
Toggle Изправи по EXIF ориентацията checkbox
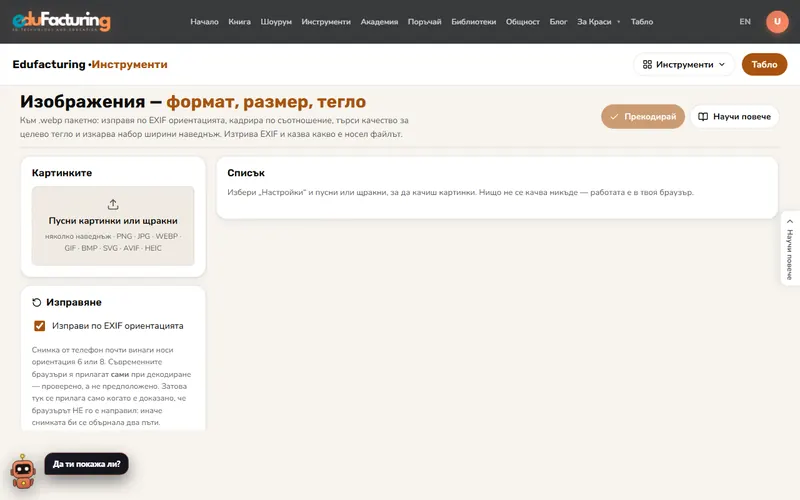[39, 326]
